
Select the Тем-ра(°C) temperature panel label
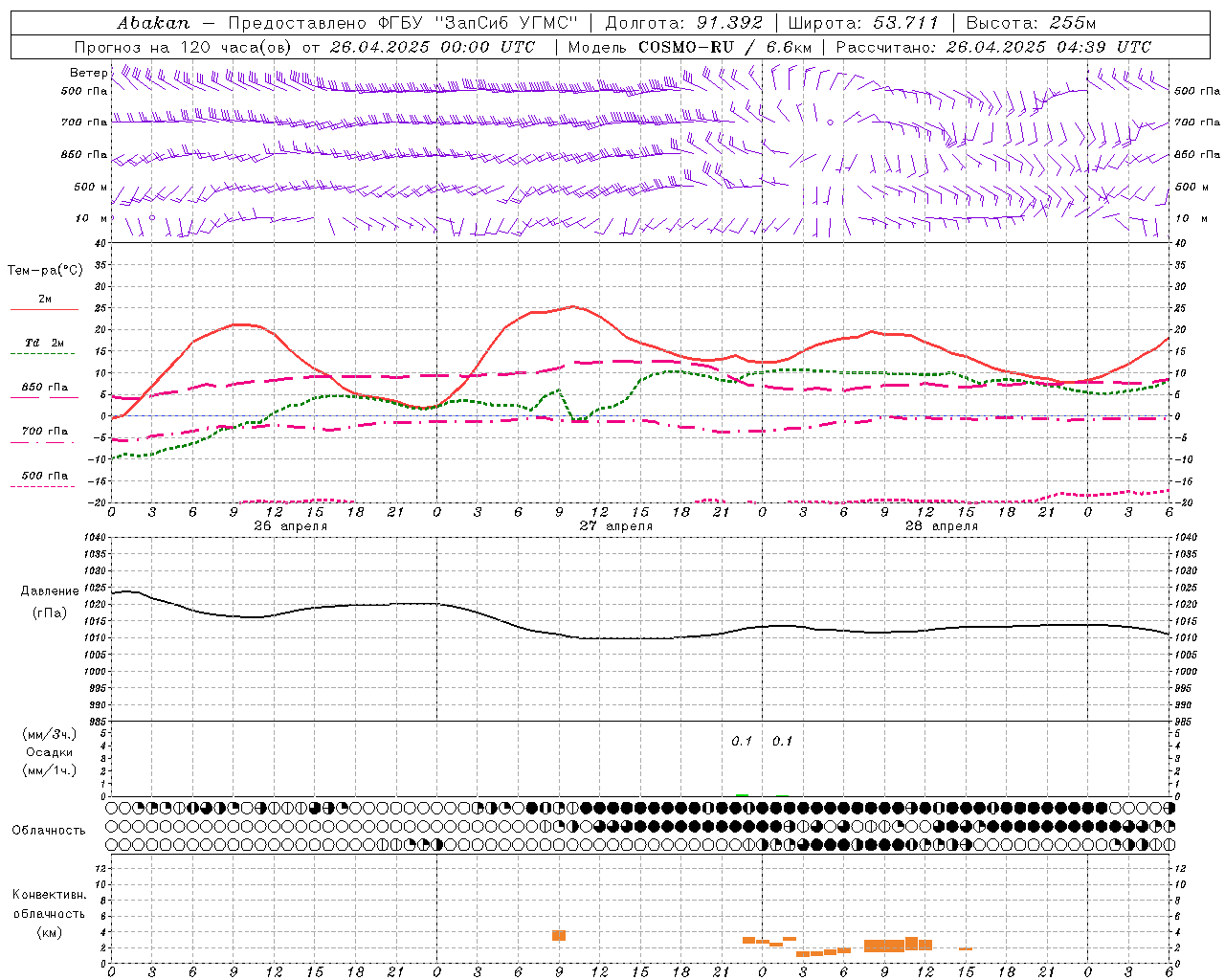click(45, 271)
